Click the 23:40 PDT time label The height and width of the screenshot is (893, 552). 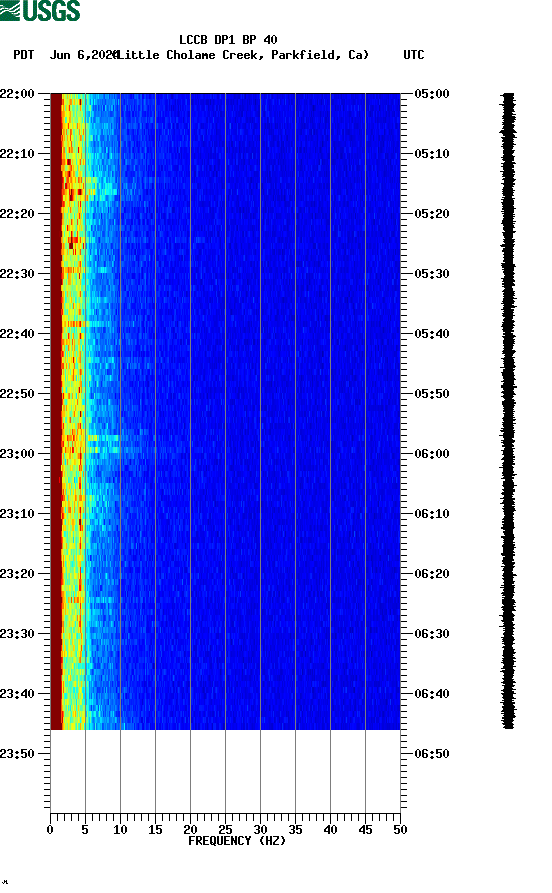pyautogui.click(x=17, y=694)
